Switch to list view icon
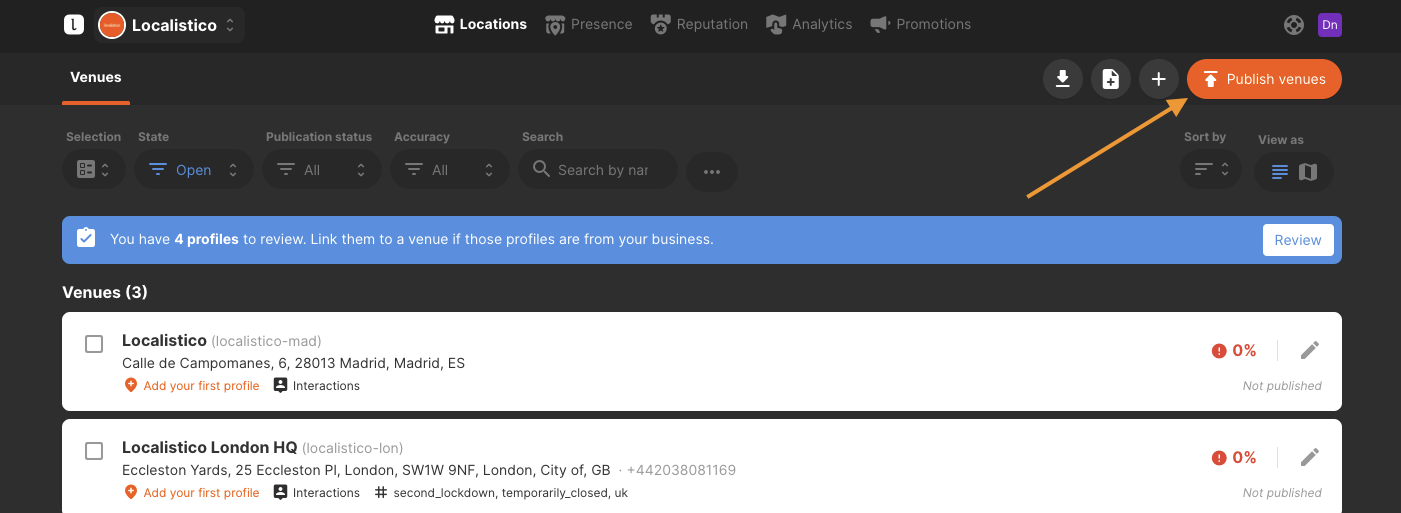The image size is (1401, 513). click(1280, 172)
